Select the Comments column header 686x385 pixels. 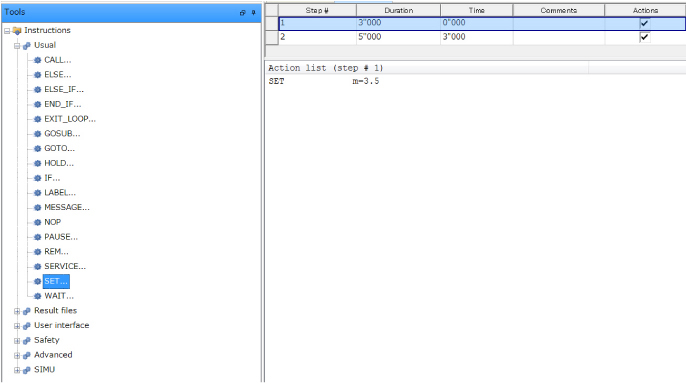(558, 10)
